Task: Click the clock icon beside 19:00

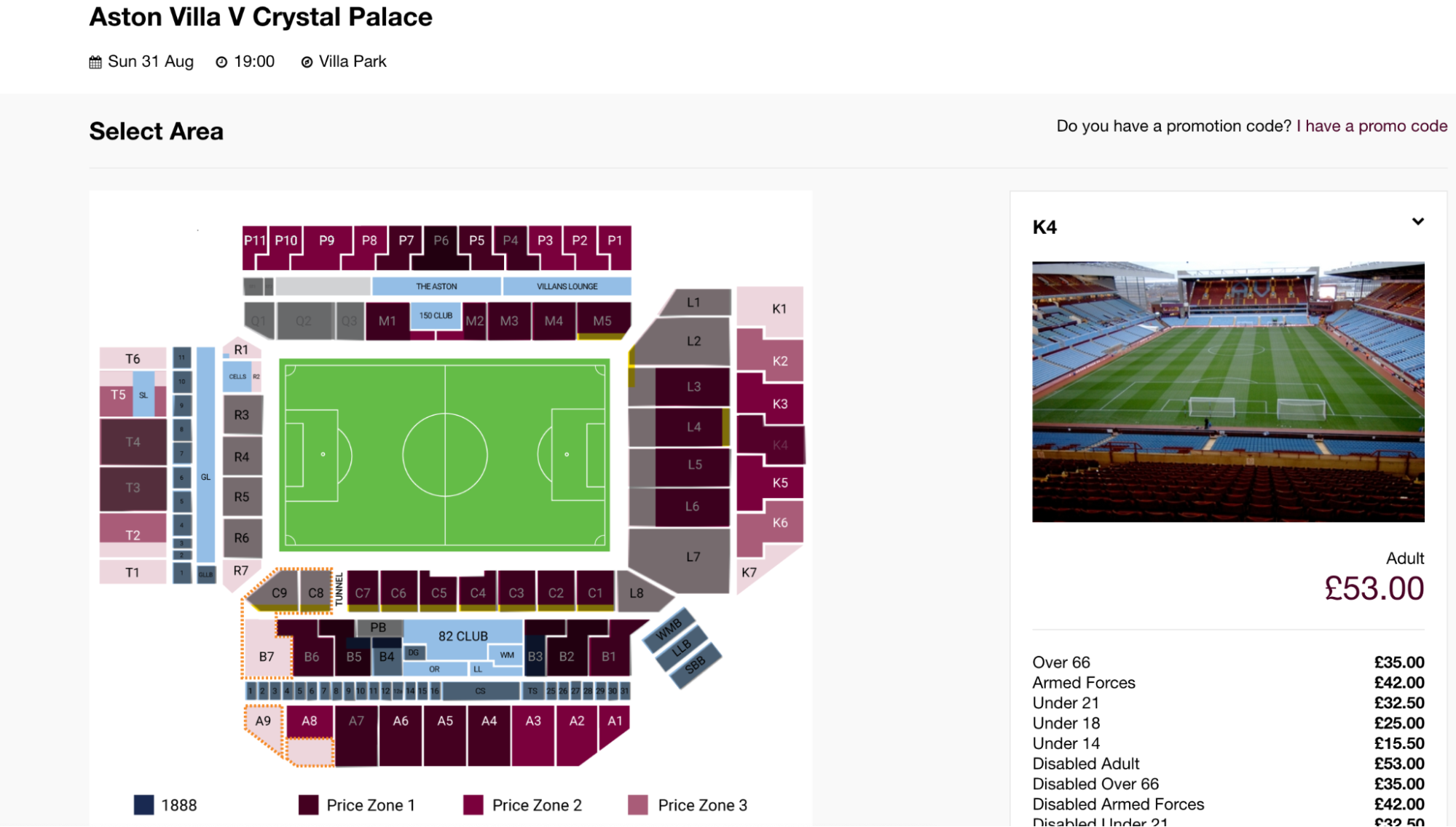Action: click(x=221, y=61)
